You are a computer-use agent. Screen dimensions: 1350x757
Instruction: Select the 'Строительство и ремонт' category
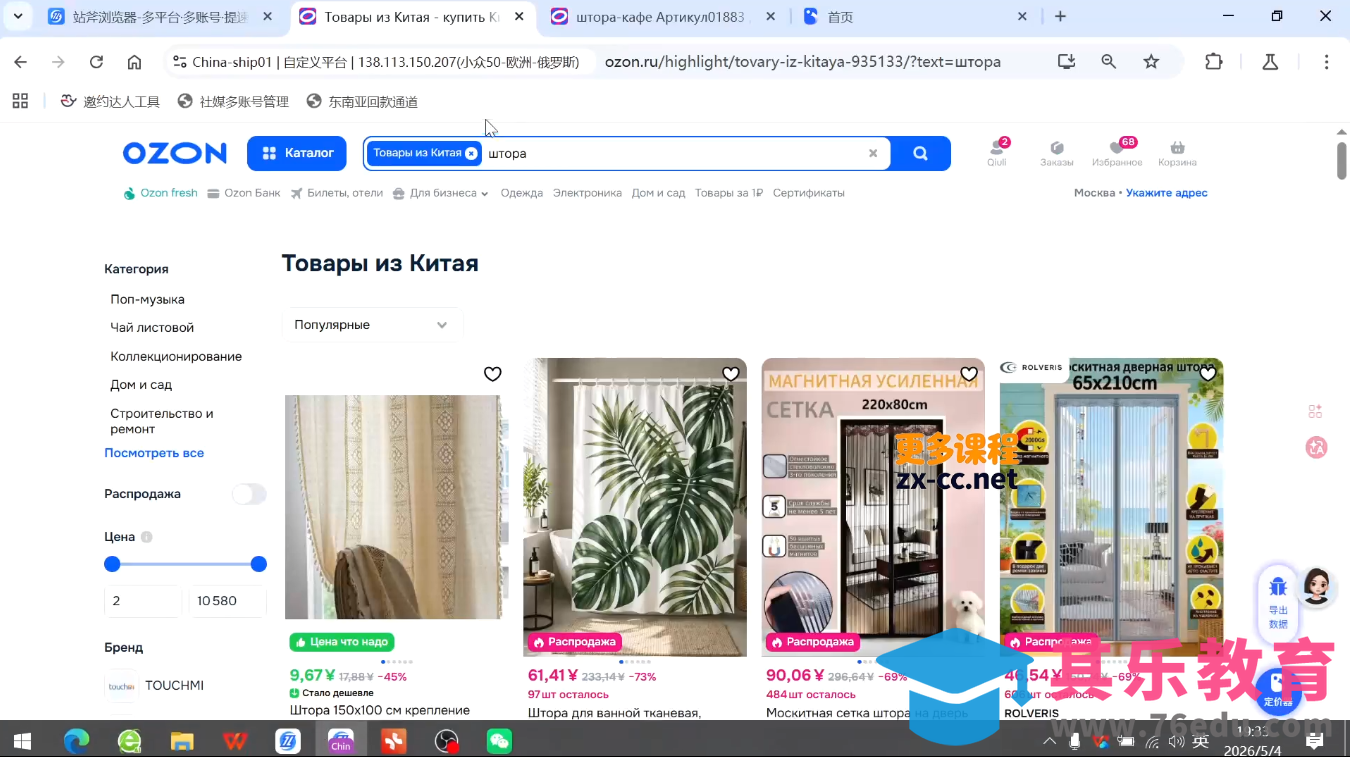162,421
